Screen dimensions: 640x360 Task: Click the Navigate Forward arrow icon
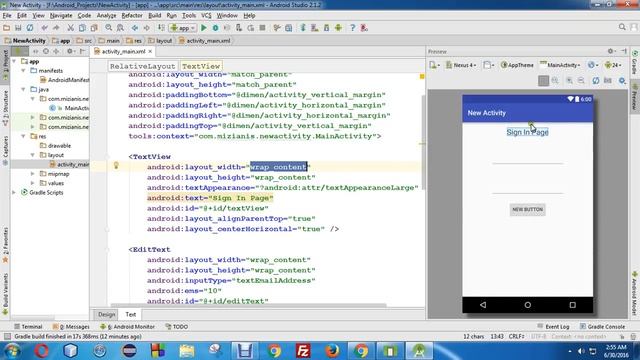147,28
